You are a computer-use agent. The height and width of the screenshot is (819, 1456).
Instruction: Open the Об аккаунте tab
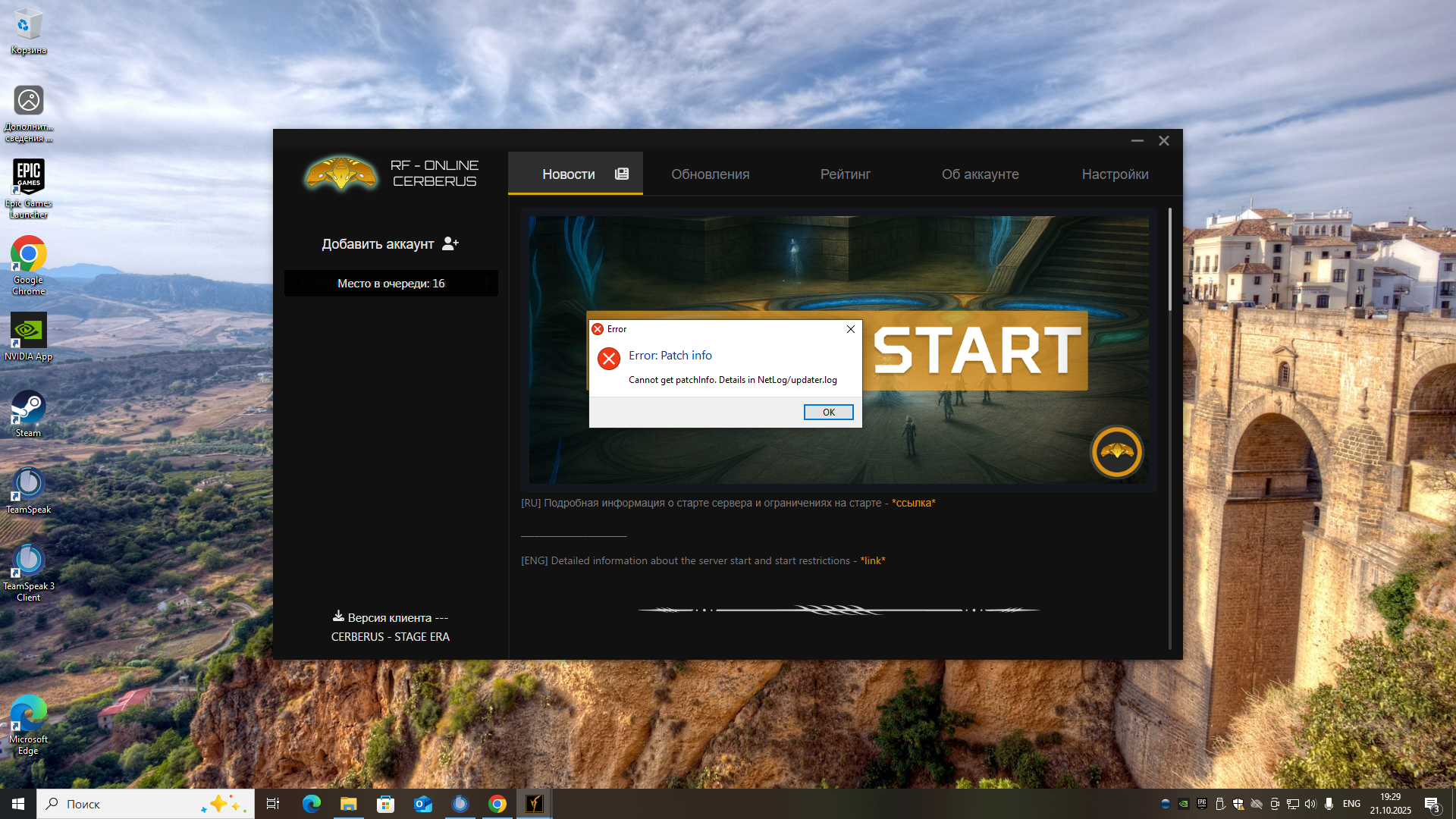point(980,174)
